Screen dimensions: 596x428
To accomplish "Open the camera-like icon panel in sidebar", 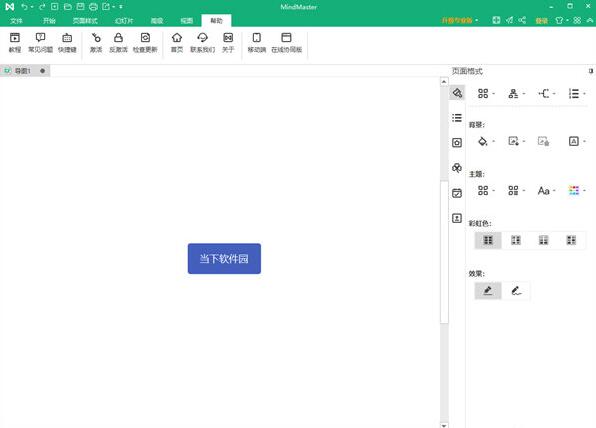I will pos(457,143).
